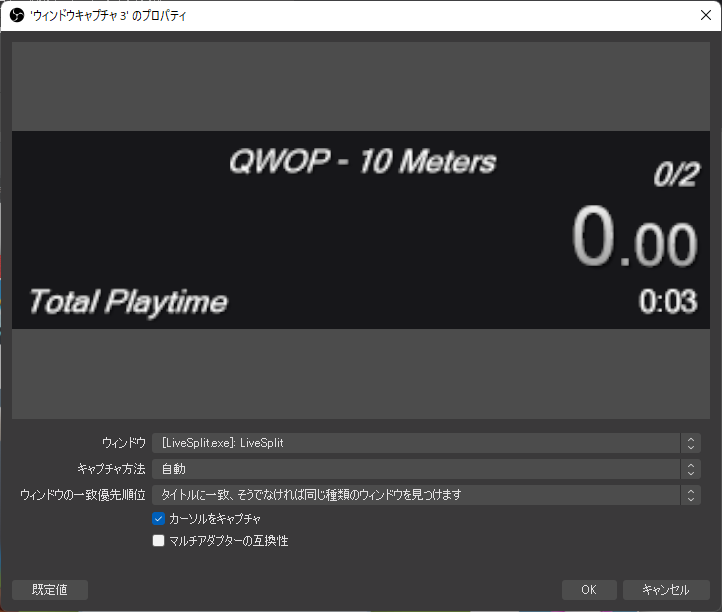This screenshot has width=722, height=612.
Task: Click the キャプチャ方法 field label
Action: [111, 469]
